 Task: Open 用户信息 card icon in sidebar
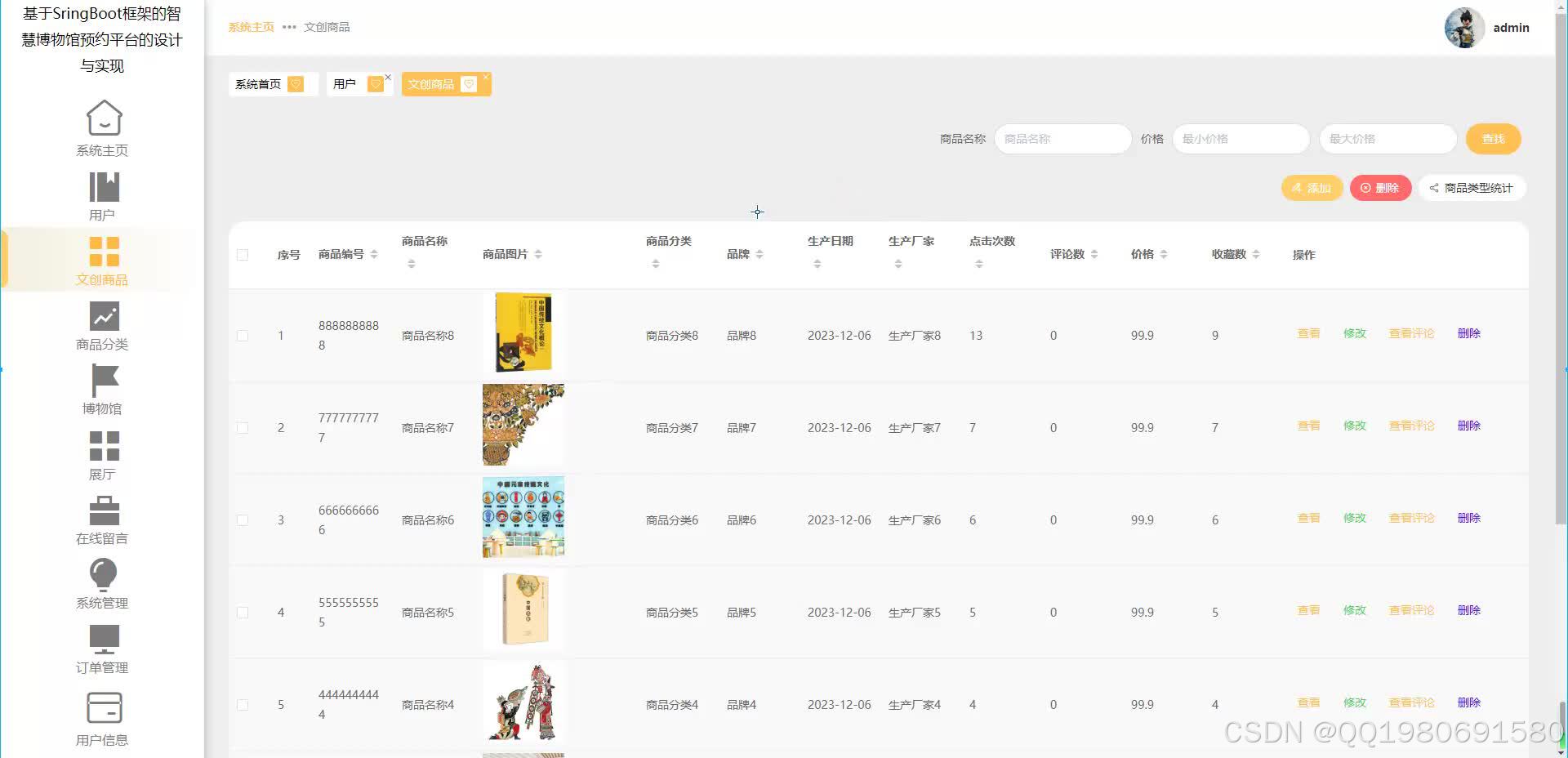[x=104, y=707]
